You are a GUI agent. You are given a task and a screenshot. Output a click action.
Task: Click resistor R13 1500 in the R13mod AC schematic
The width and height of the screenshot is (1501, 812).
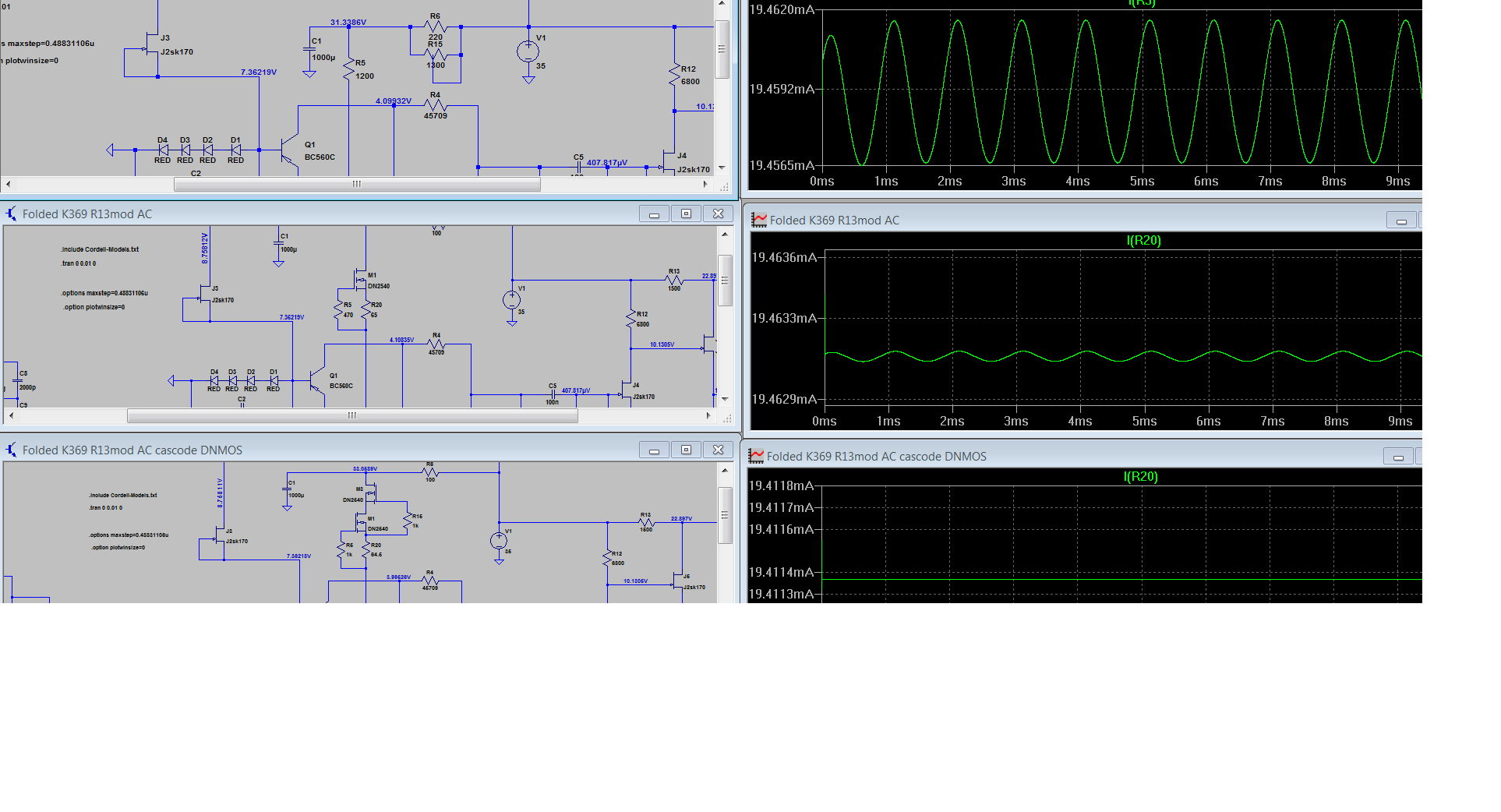674,280
